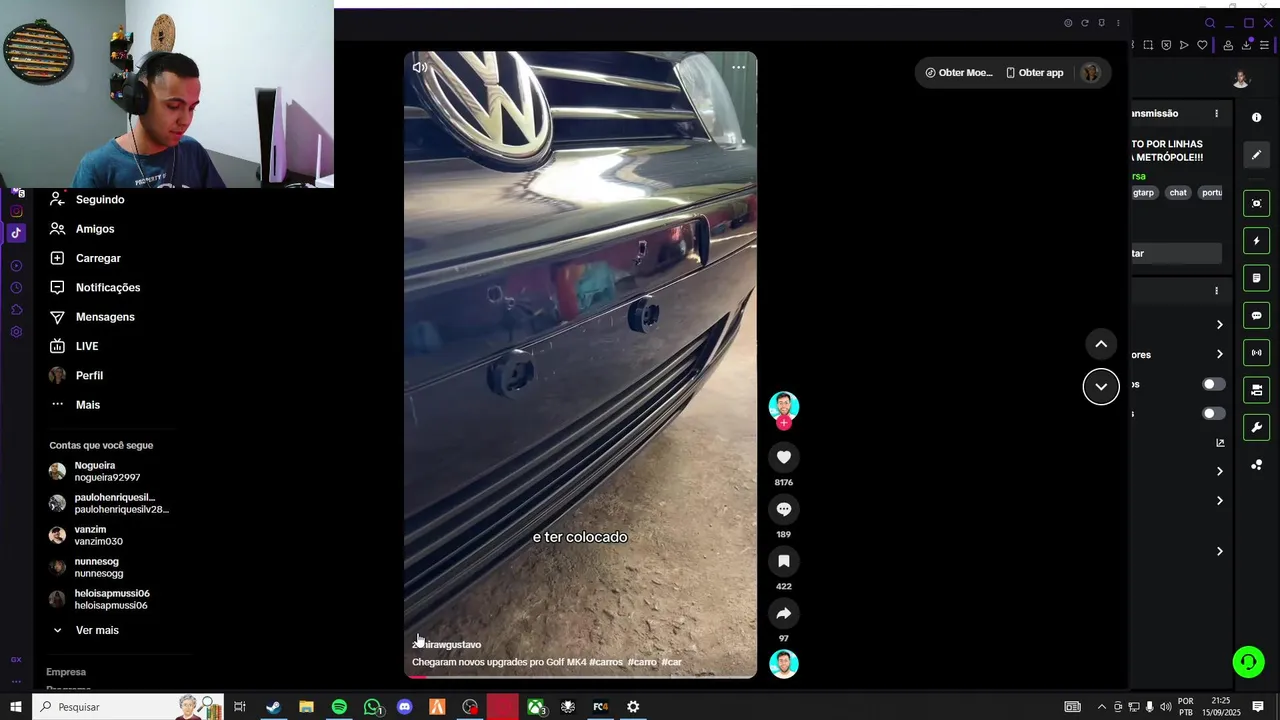1280x720 pixels.
Task: Toggle the video sound speaker icon
Action: click(x=419, y=67)
